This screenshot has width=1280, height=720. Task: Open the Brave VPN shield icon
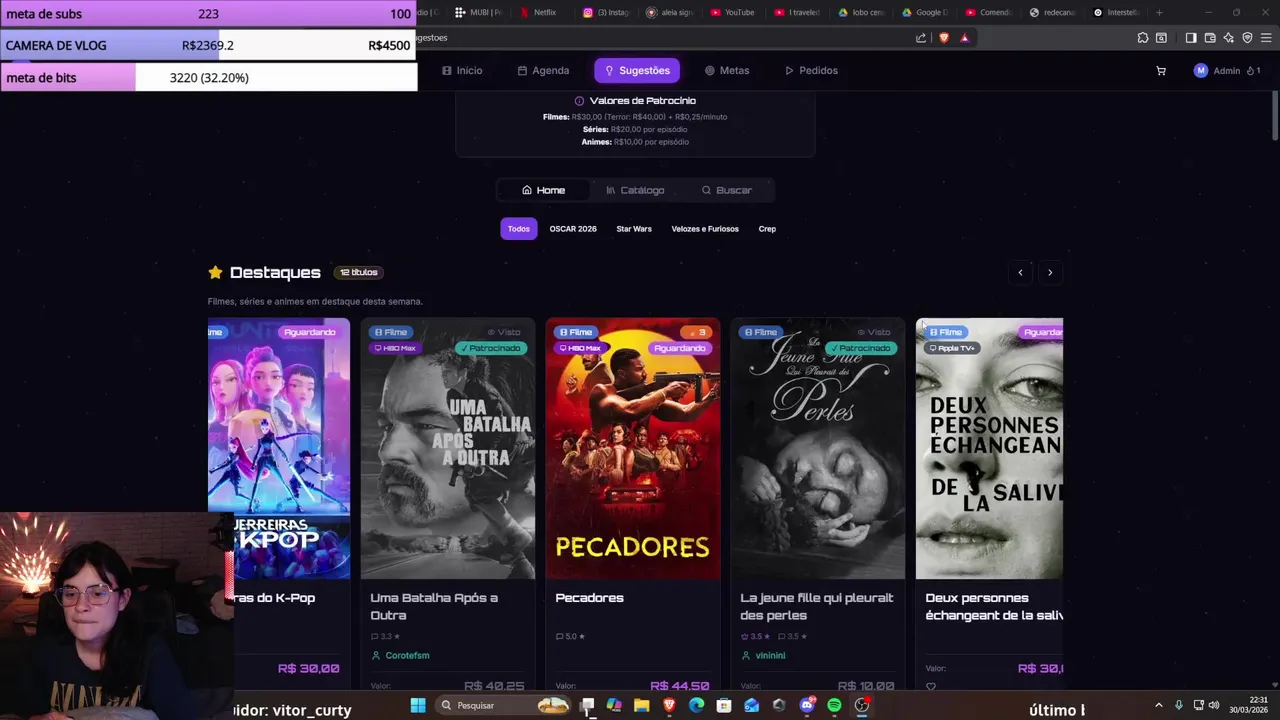tap(1247, 38)
